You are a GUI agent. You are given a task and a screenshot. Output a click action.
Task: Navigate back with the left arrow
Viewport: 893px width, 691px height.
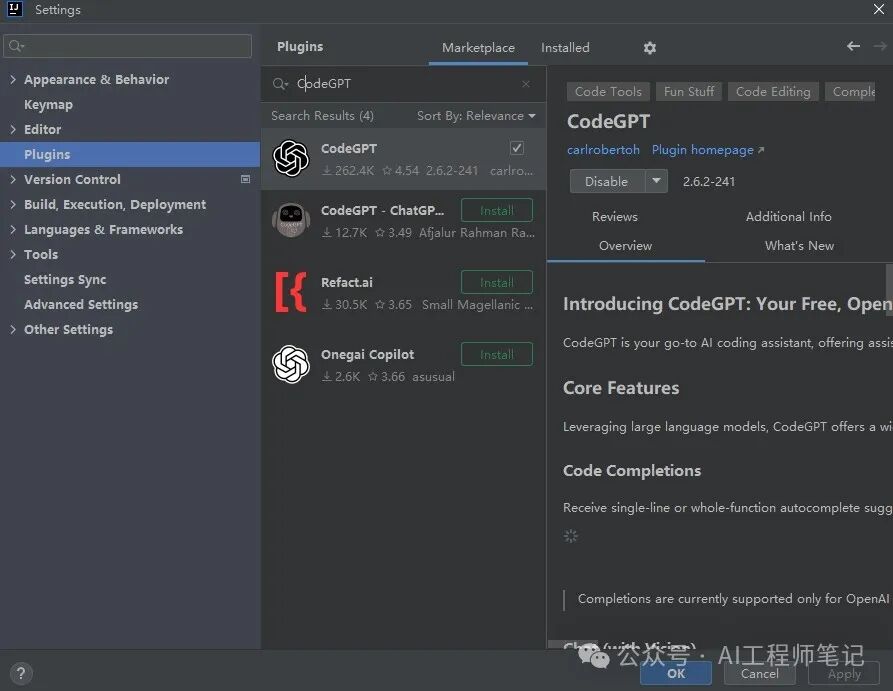tap(853, 46)
